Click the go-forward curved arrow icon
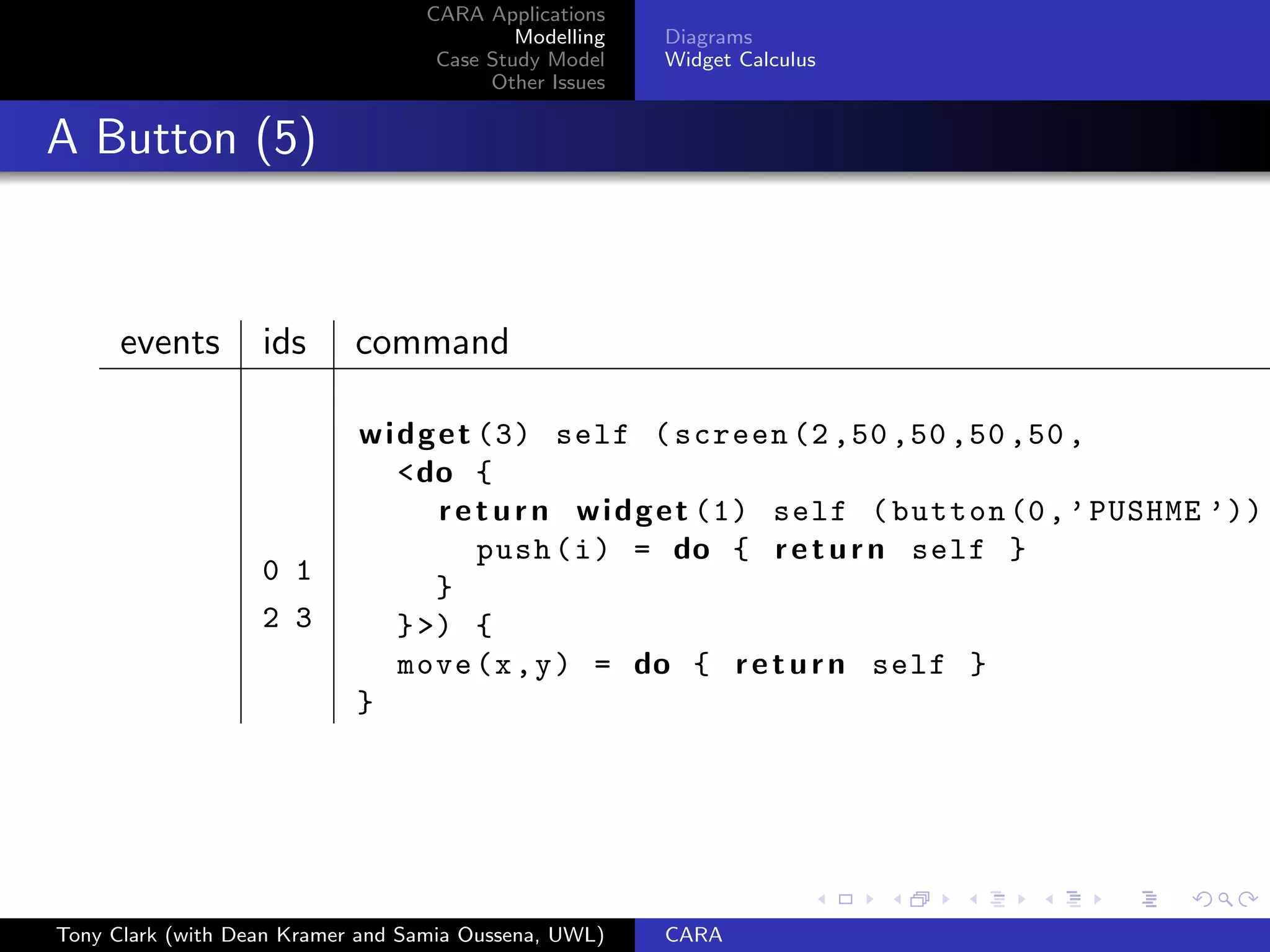Screen dimensions: 1270x952 point(1248,899)
